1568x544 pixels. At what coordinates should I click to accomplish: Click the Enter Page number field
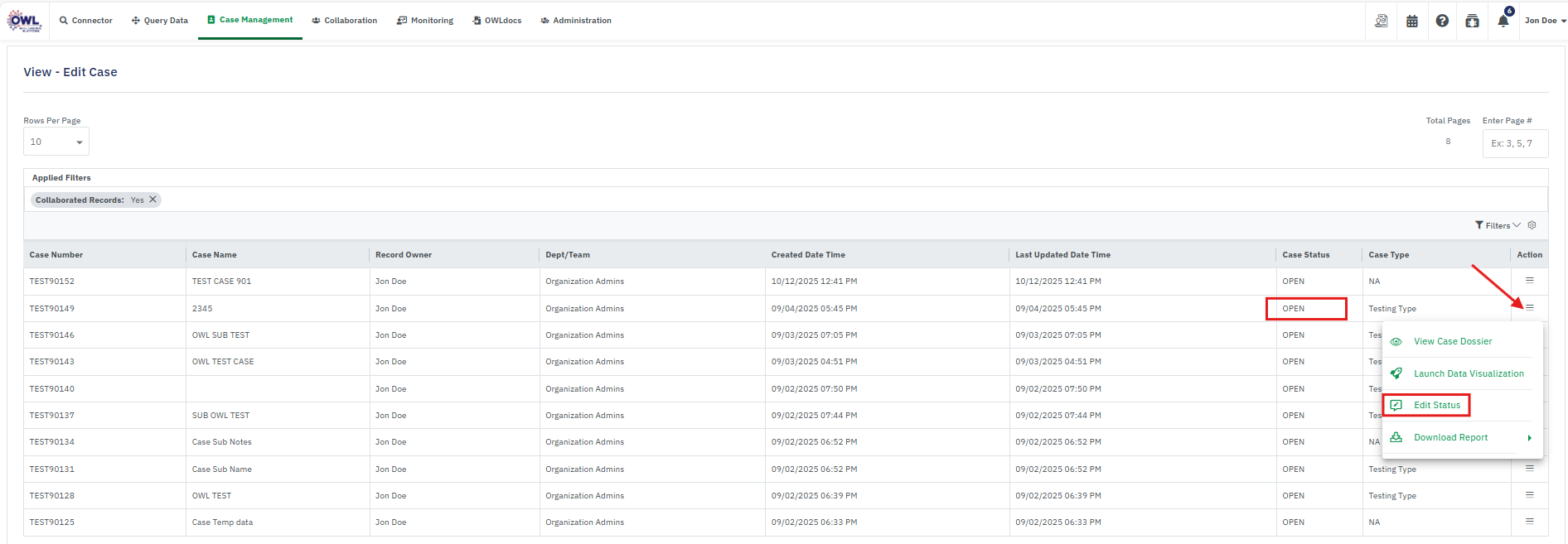(x=1514, y=143)
